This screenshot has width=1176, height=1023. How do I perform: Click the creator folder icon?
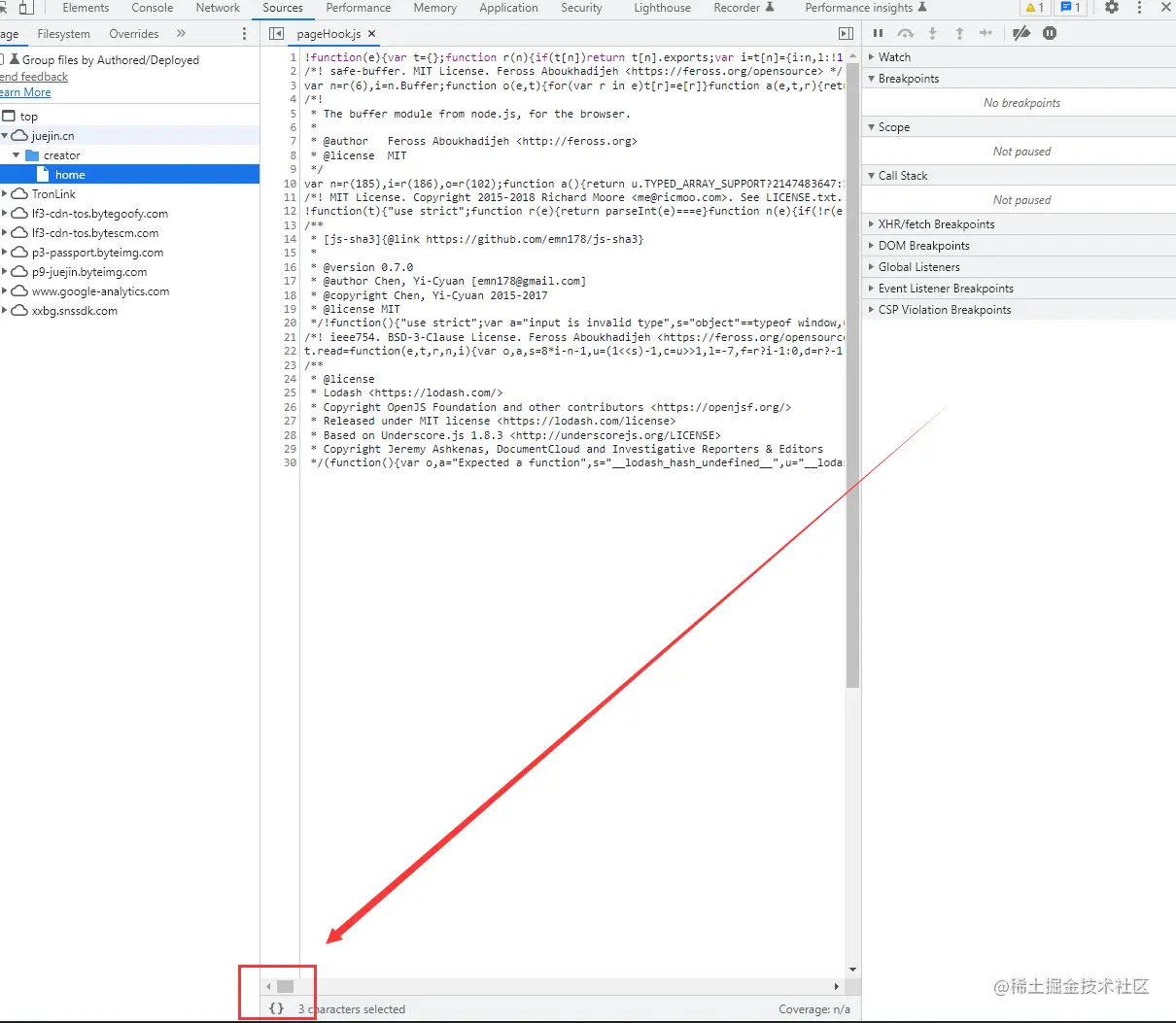click(32, 155)
